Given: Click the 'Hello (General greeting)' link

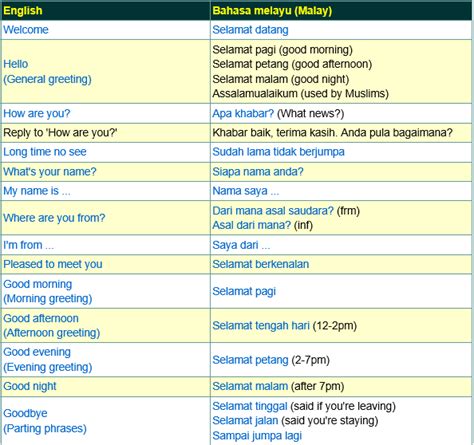Looking at the screenshot, I should click(x=47, y=71).
